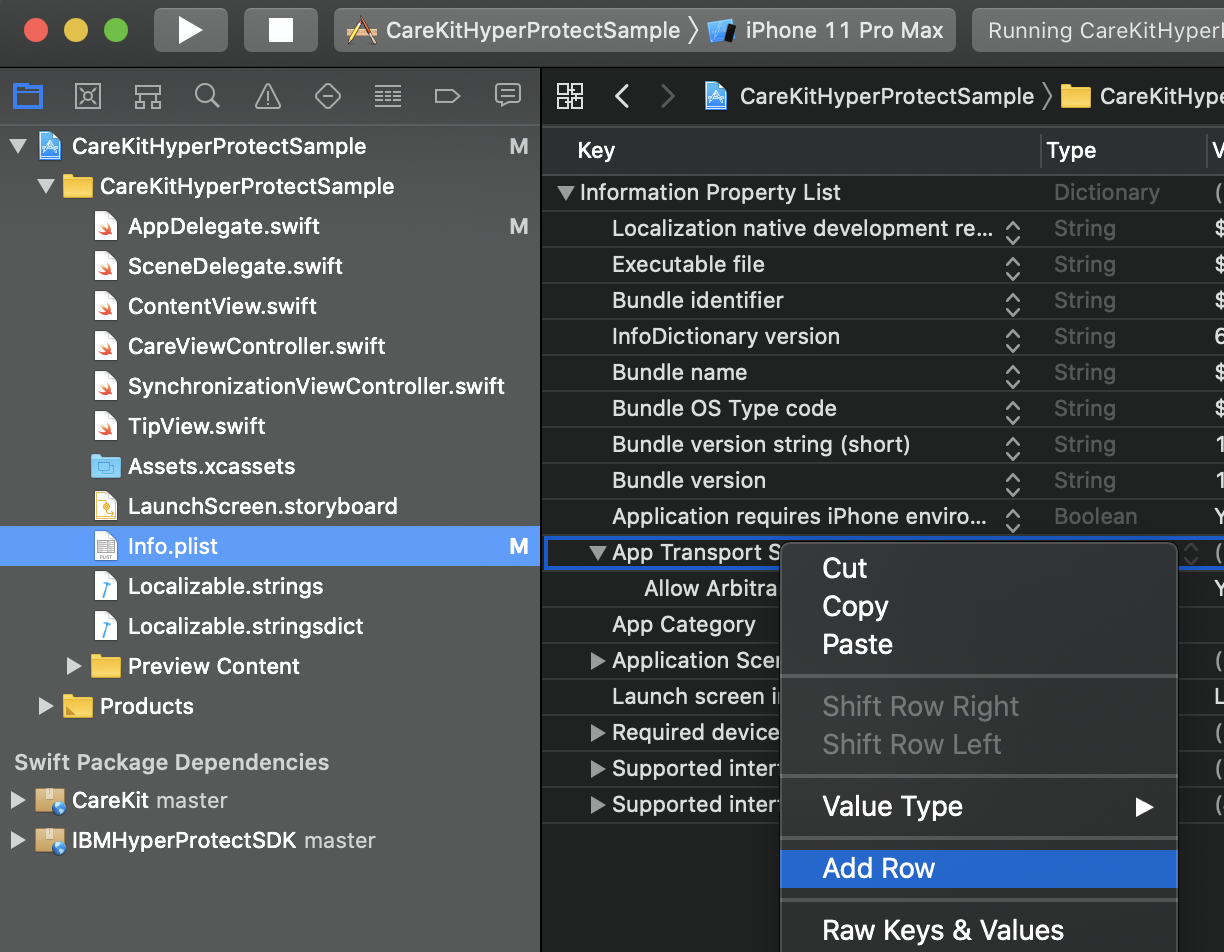
Task: Open the Debug navigator icon
Action: [388, 96]
